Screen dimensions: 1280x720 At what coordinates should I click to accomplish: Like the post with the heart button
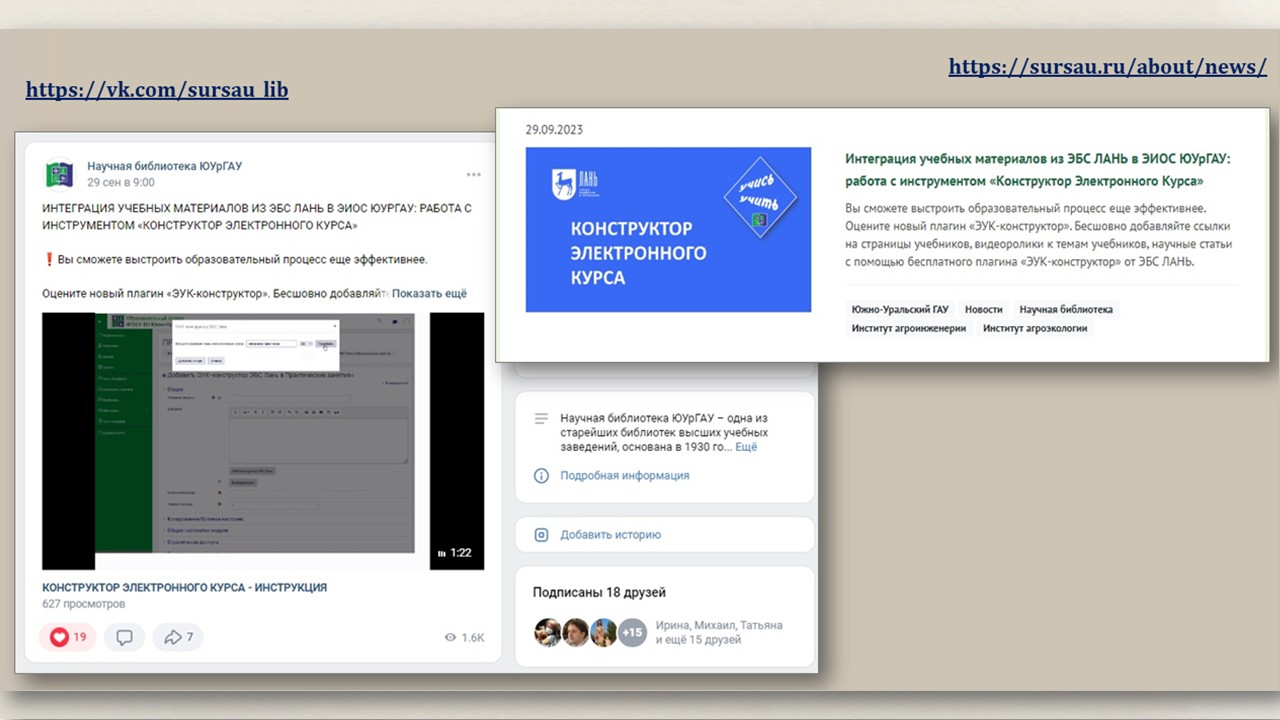click(68, 637)
